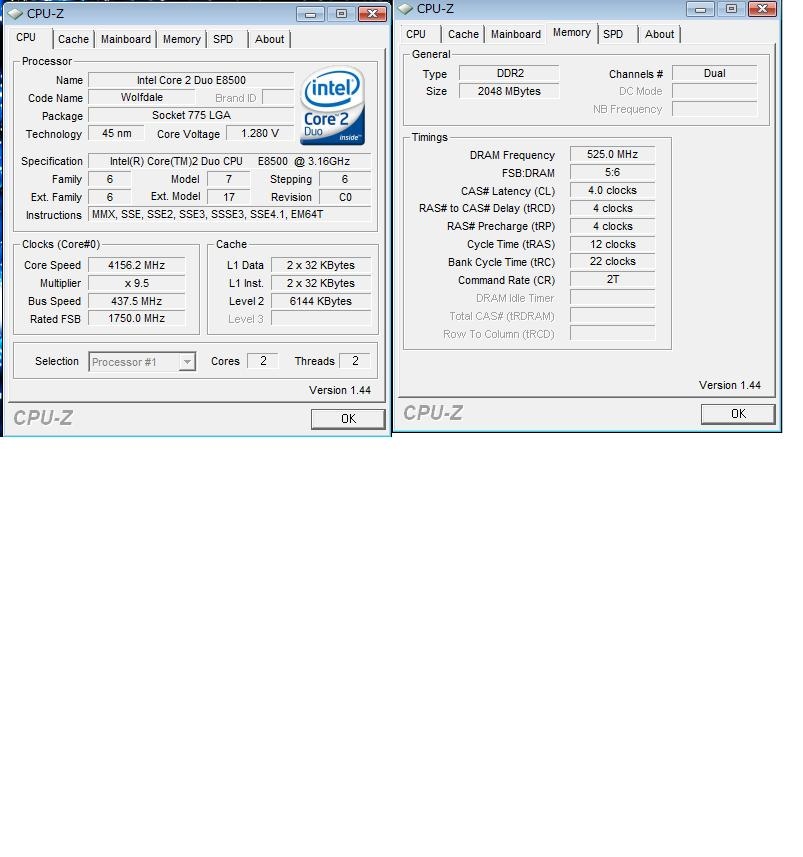Image resolution: width=803 pixels, height=857 pixels.
Task: Open the Processor #1 selection dropdown
Action: pyautogui.click(x=142, y=362)
